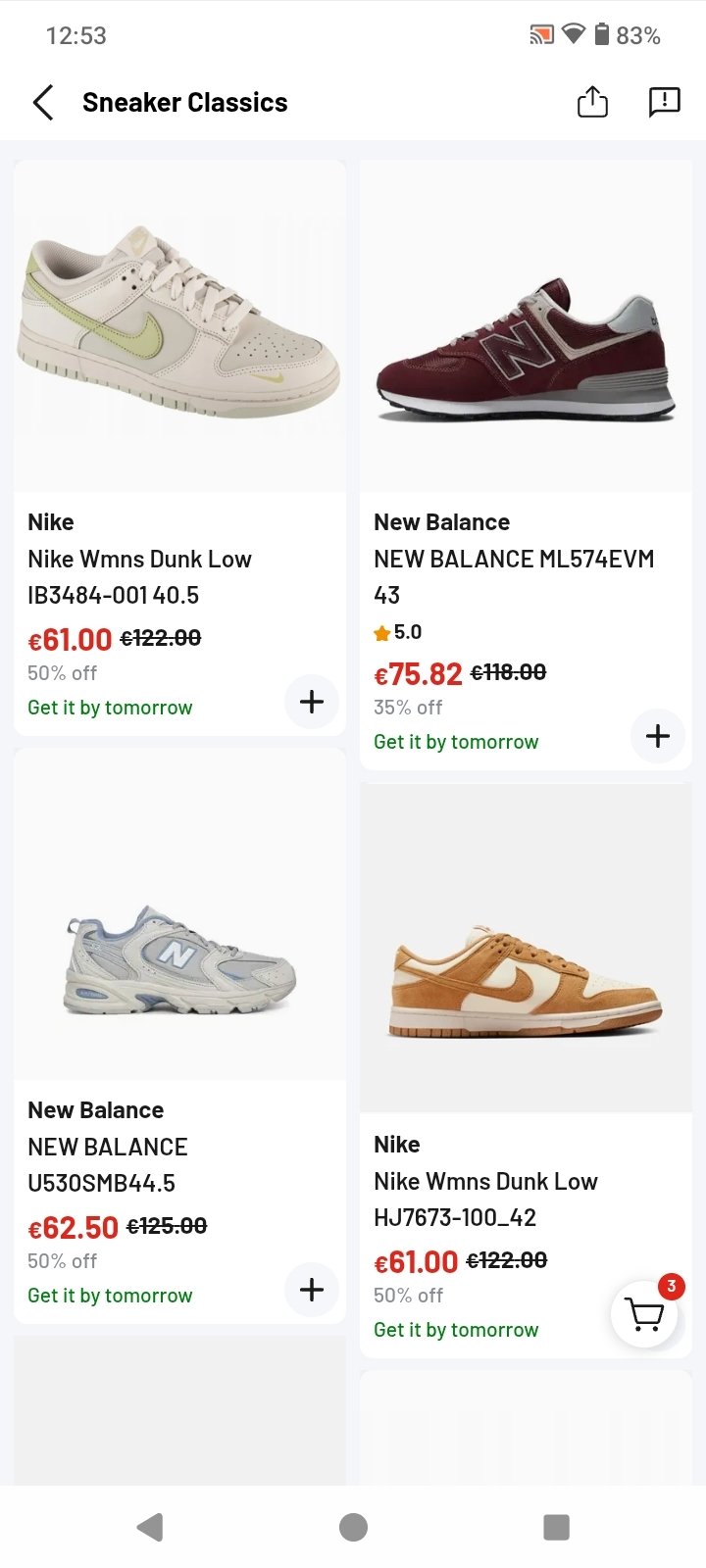Open the shopping cart with 3 items
This screenshot has height=1568, width=706.
tap(644, 1314)
